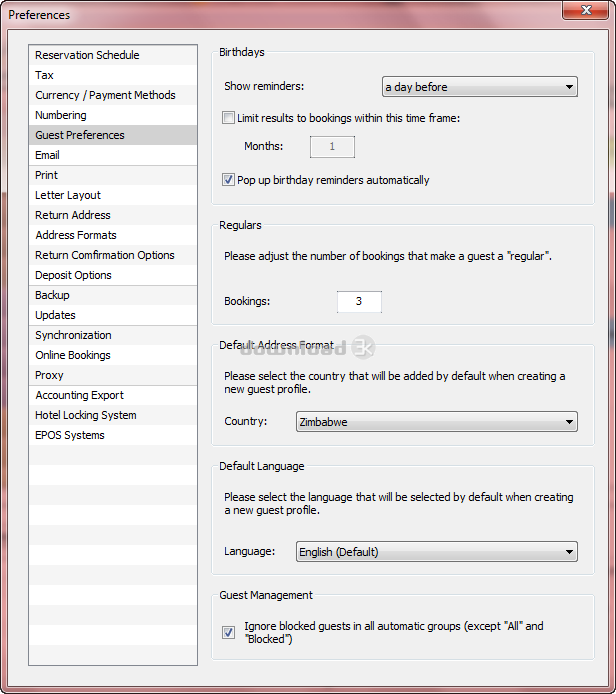The height and width of the screenshot is (694, 616).
Task: Open Hotel Locking System preferences
Action: [86, 415]
